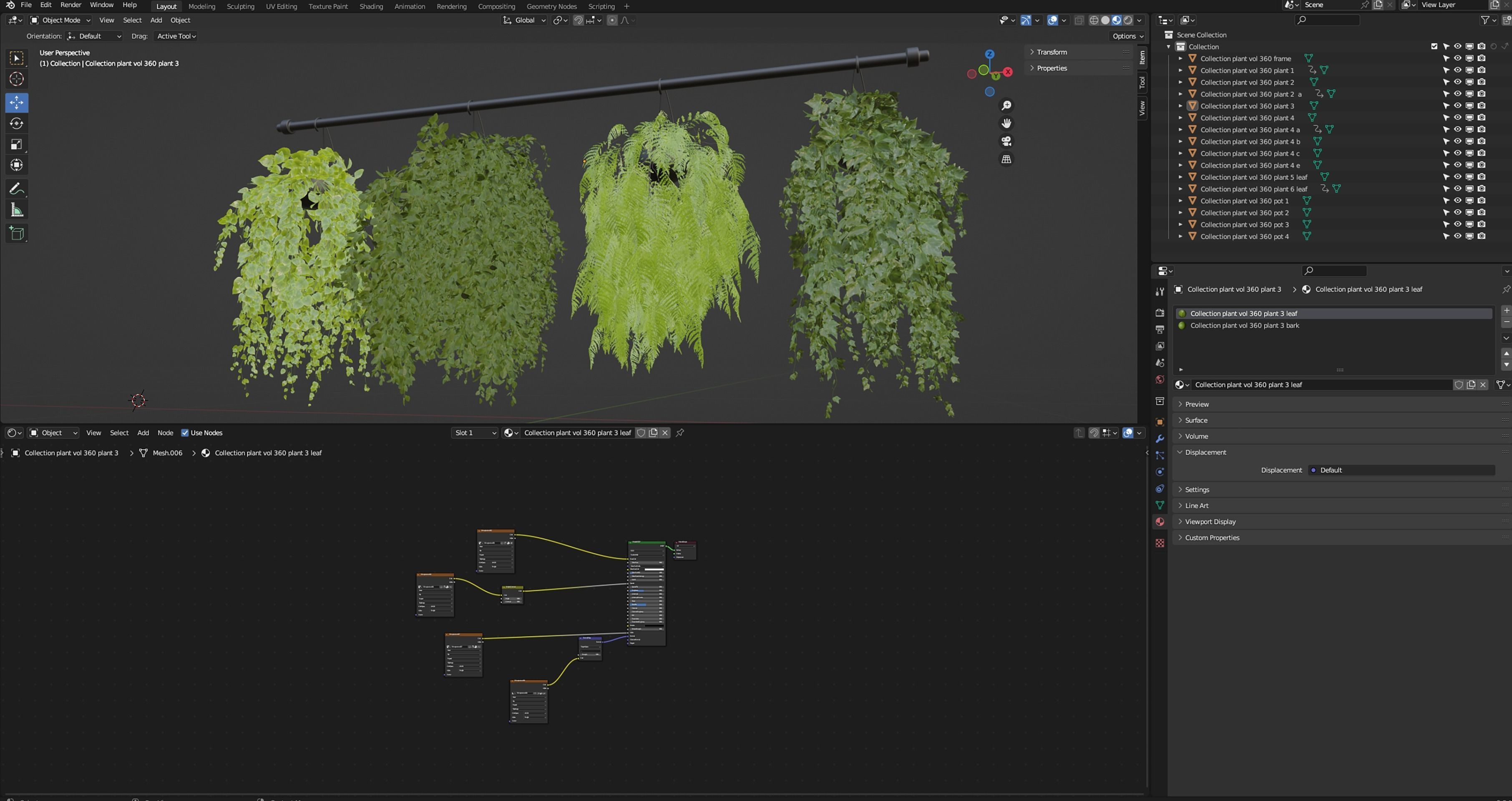Open the File menu

(x=26, y=5)
